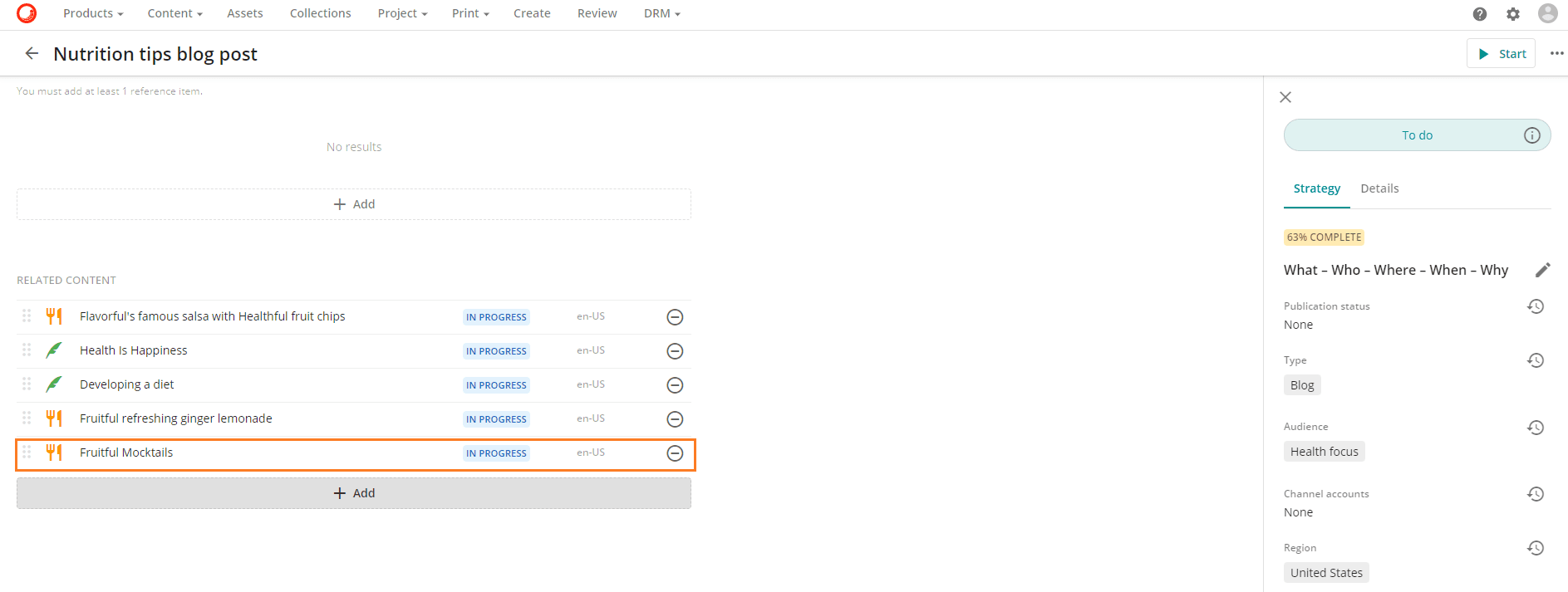
Task: Click the Start button
Action: tap(1501, 53)
